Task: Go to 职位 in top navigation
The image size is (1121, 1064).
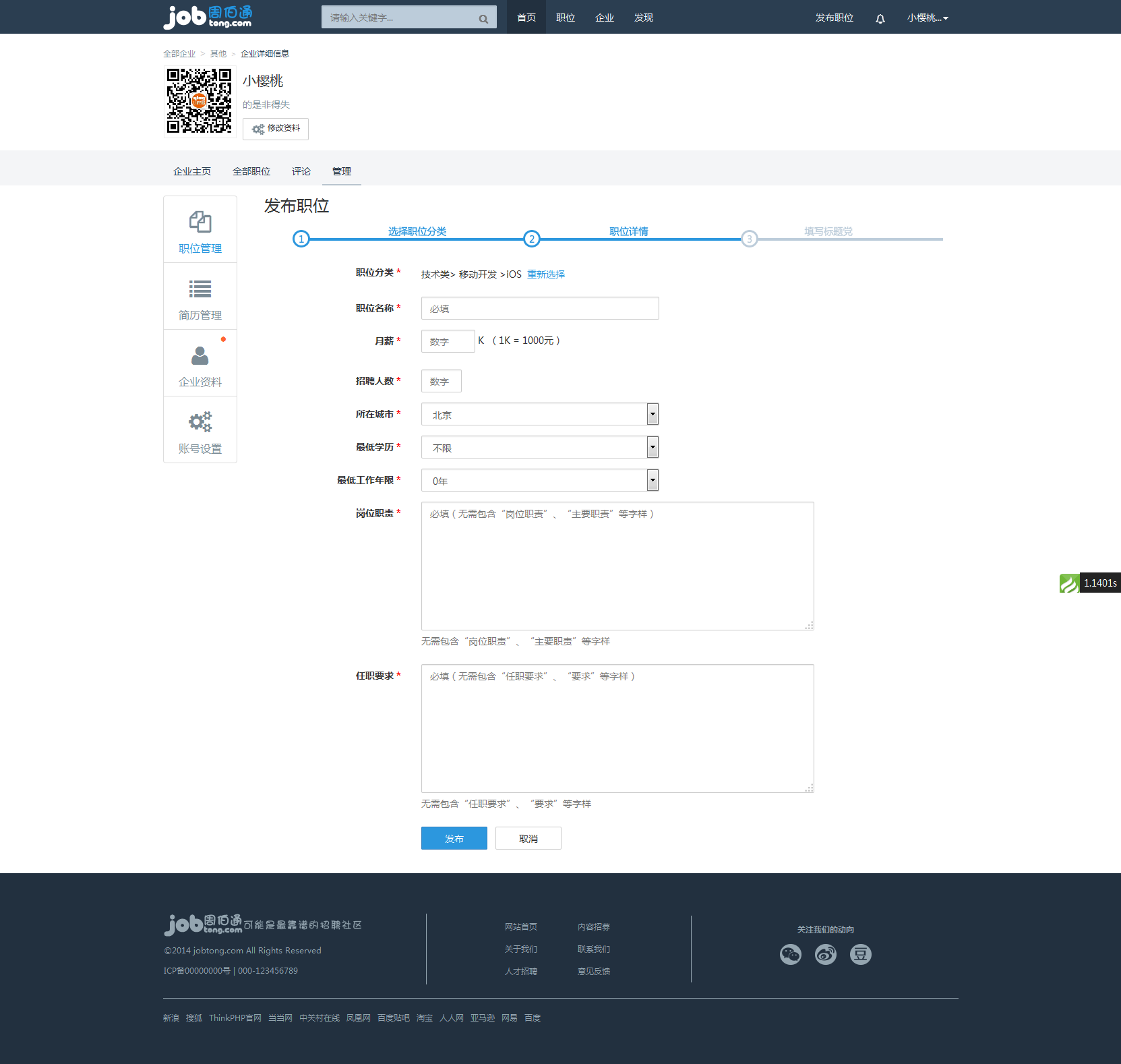Action: (566, 18)
